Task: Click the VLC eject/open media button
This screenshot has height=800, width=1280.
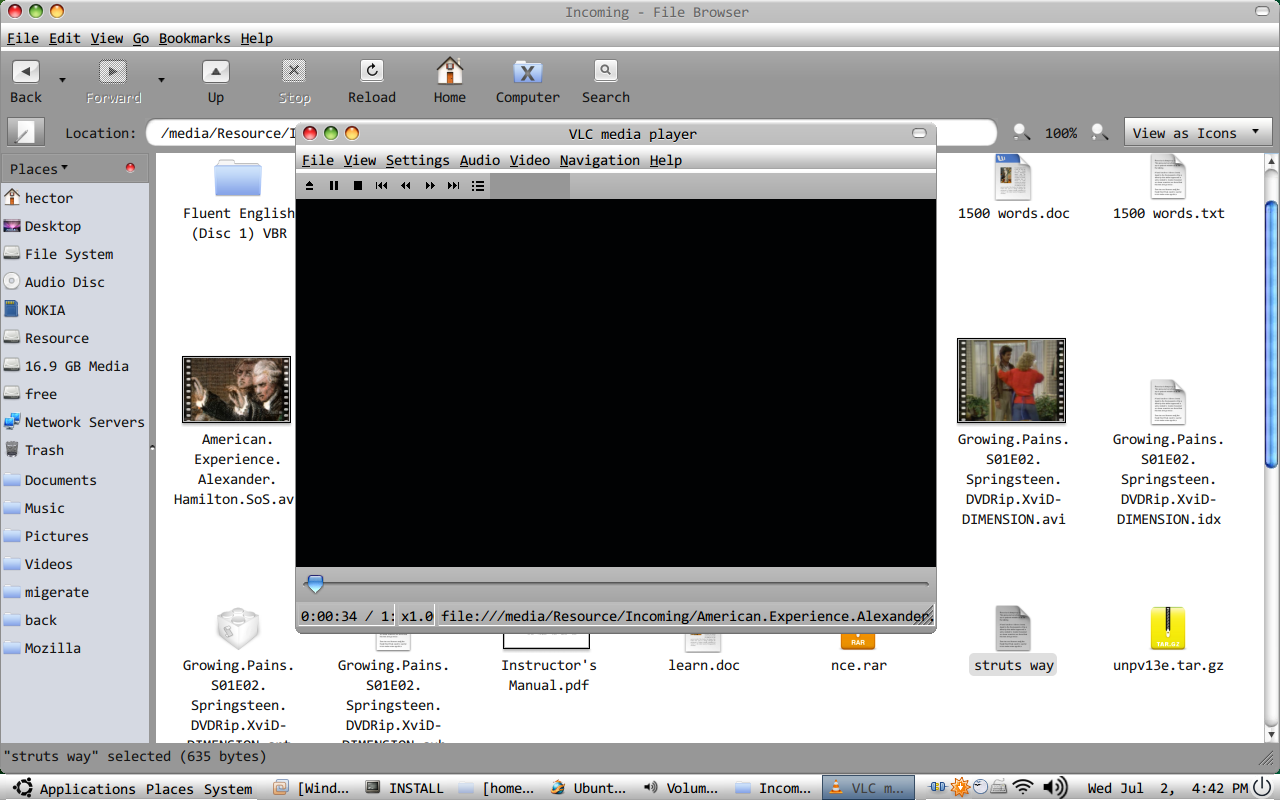Action: point(310,186)
